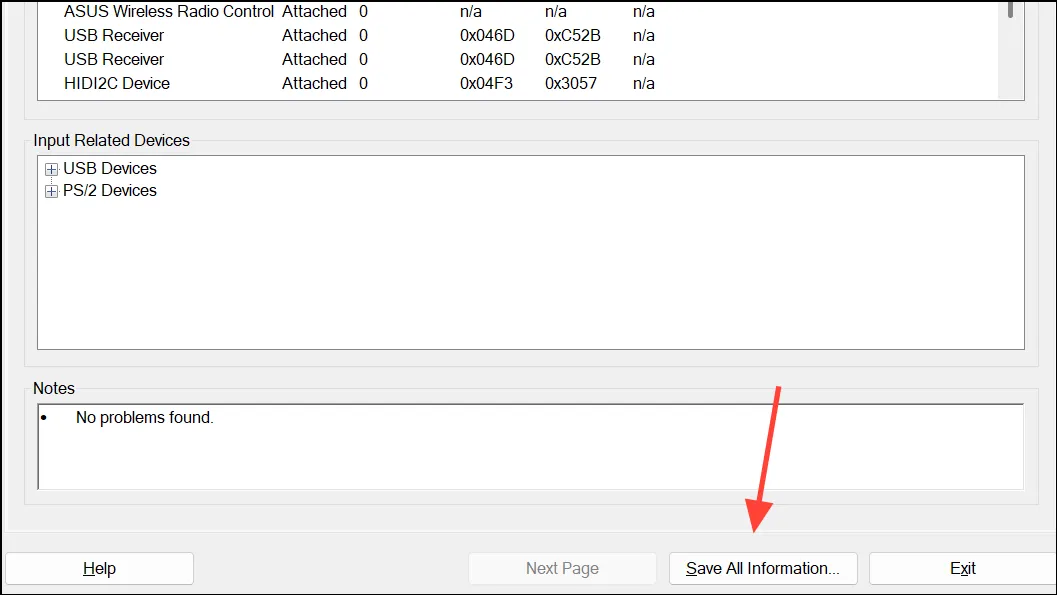Expand the PS/2 Devices node with plus icon
The image size is (1057, 595).
pyautogui.click(x=51, y=191)
